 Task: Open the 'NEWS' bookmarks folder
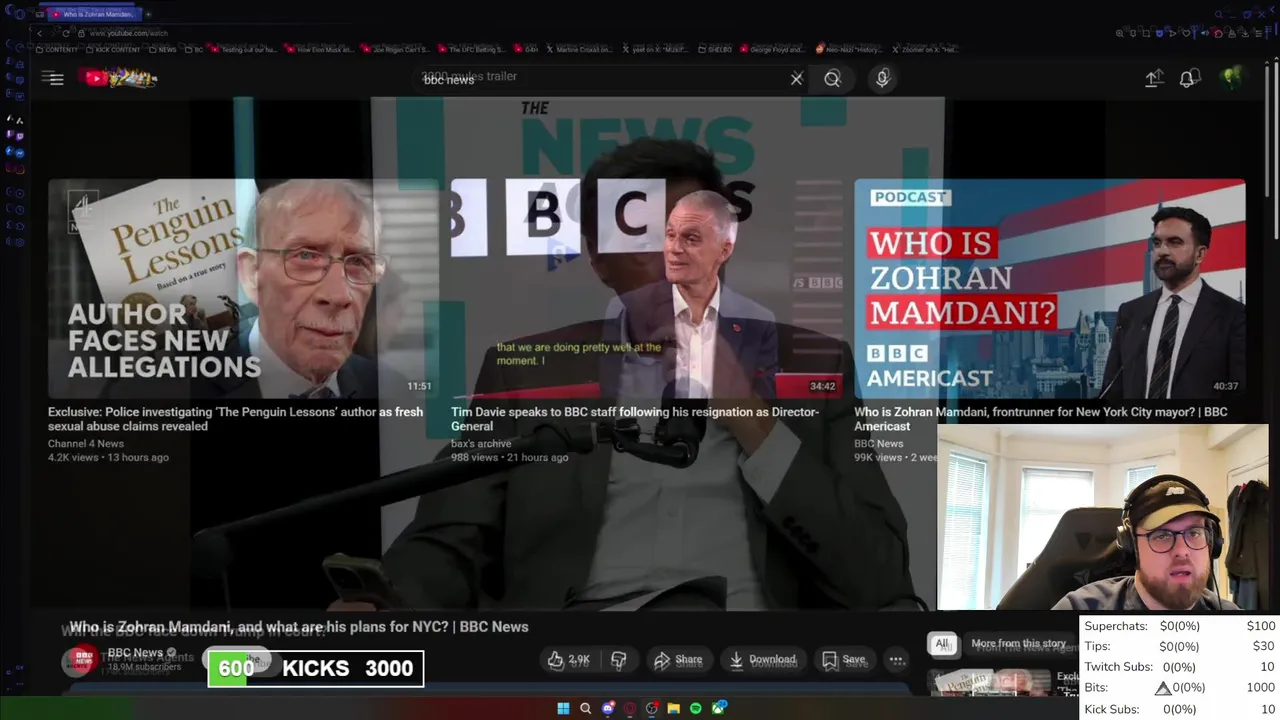click(163, 49)
